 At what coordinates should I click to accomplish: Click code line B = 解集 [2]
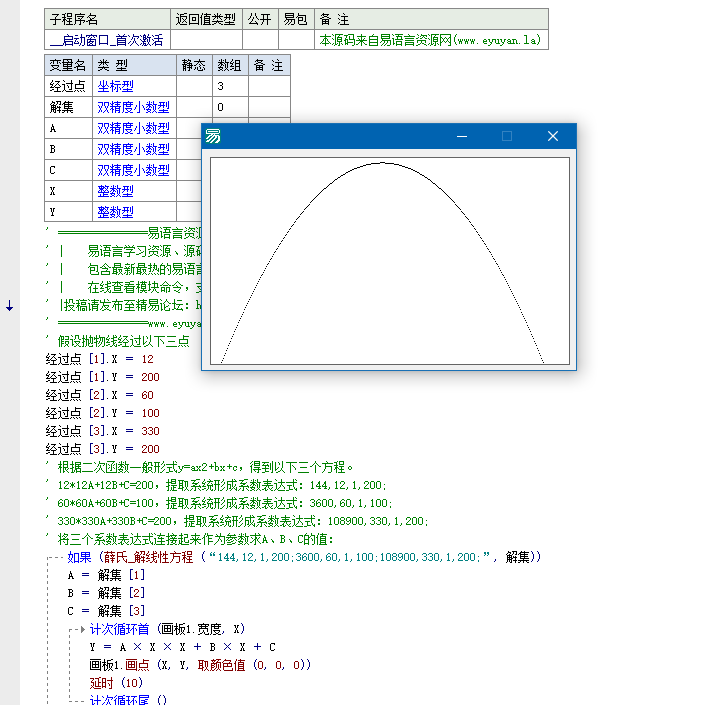106,593
